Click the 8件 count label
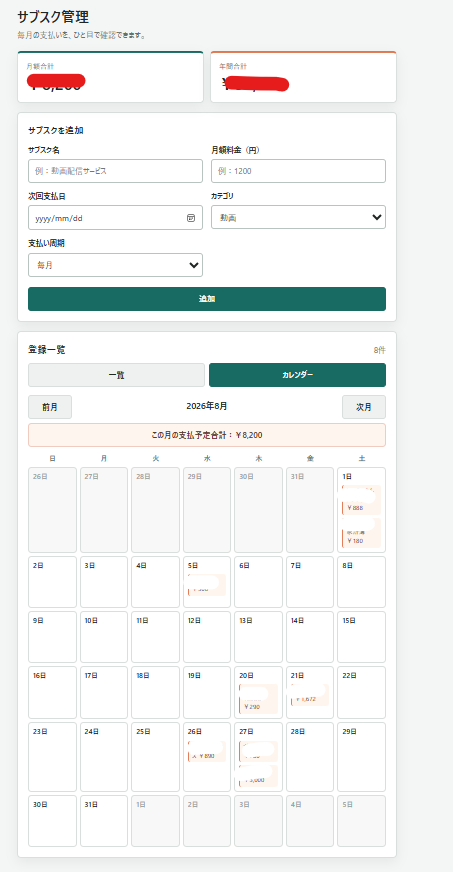This screenshot has height=872, width=453. (380, 350)
